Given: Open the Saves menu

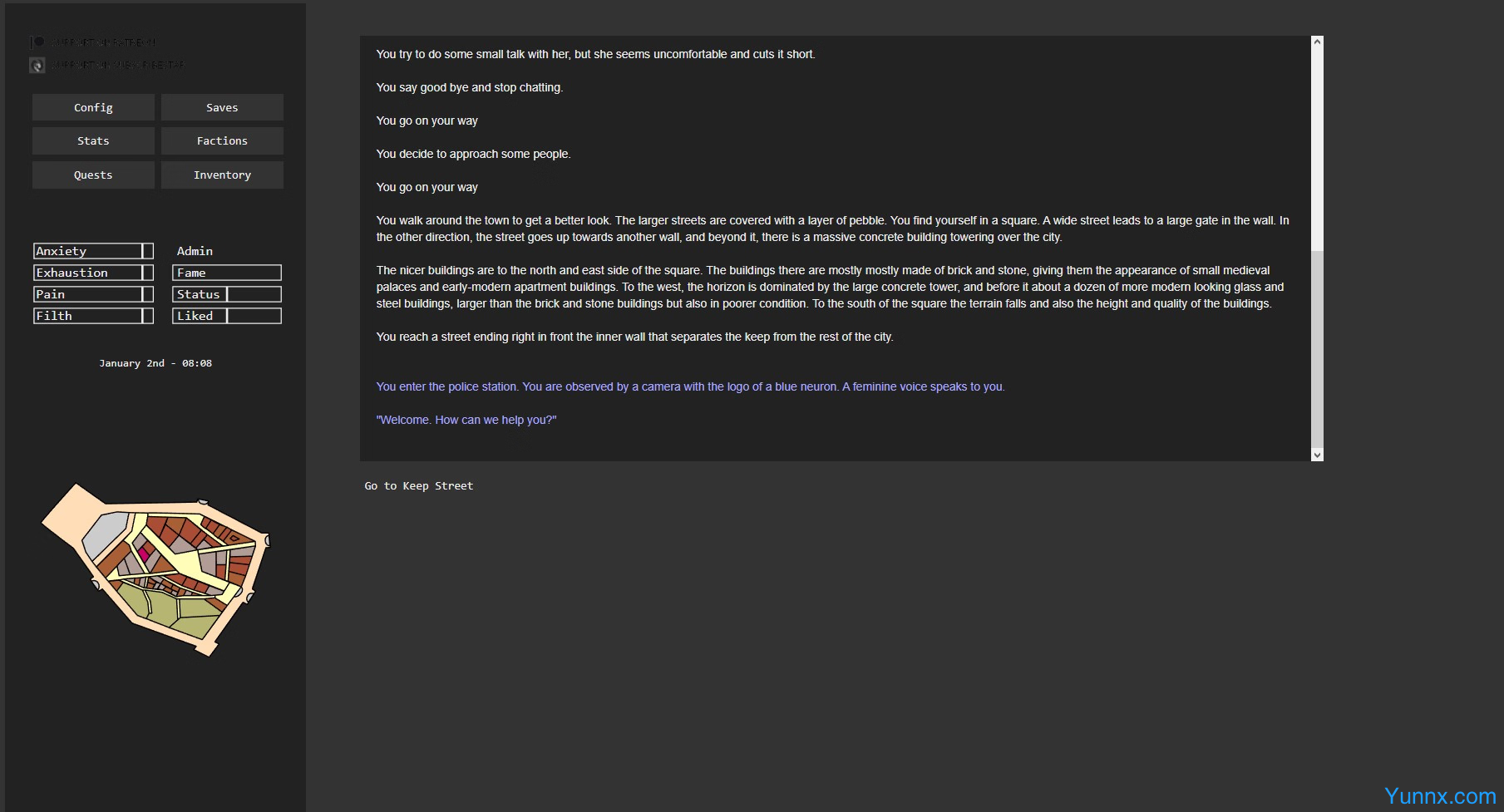Looking at the screenshot, I should (222, 107).
